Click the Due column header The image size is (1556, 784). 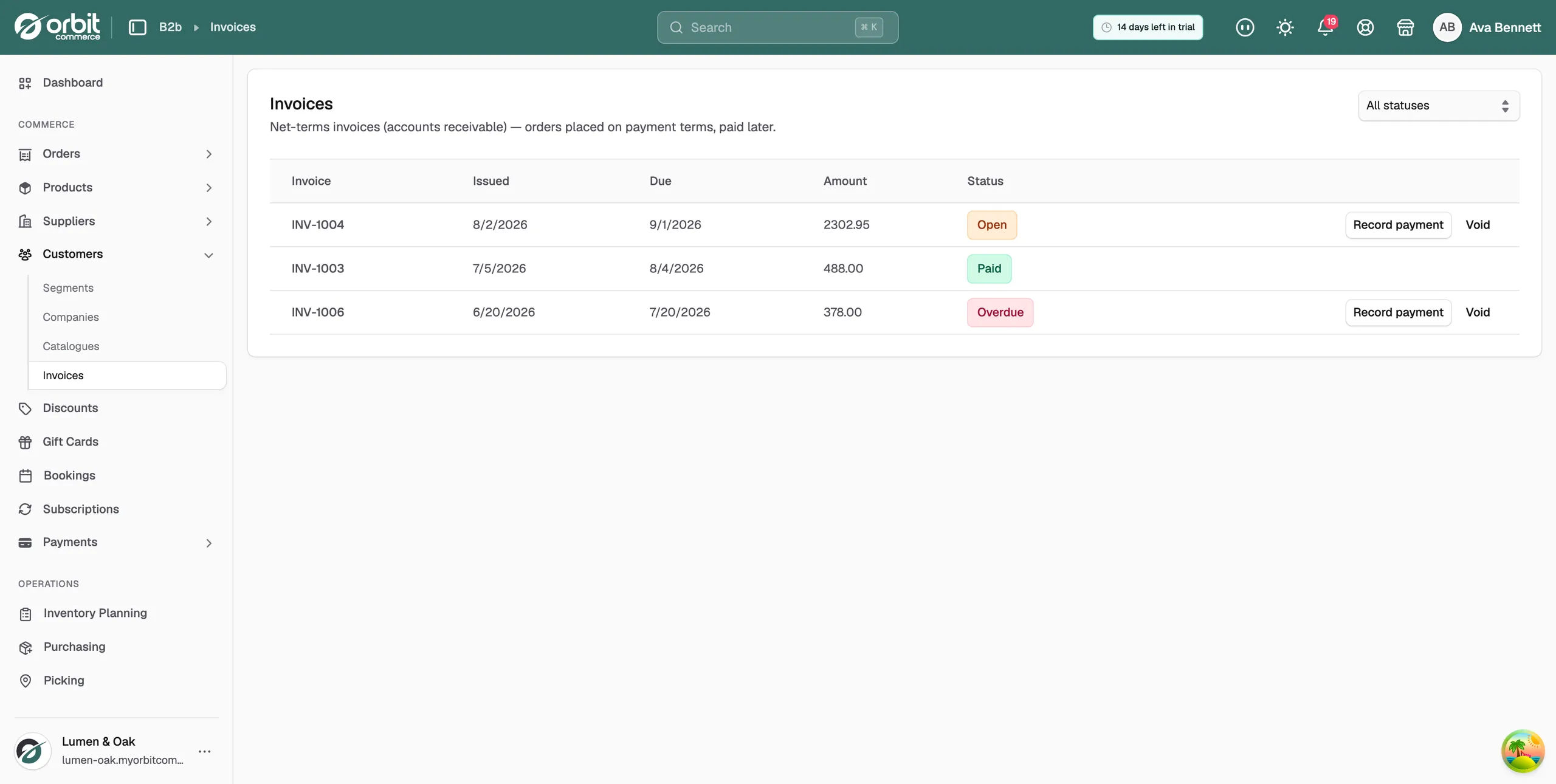(660, 181)
